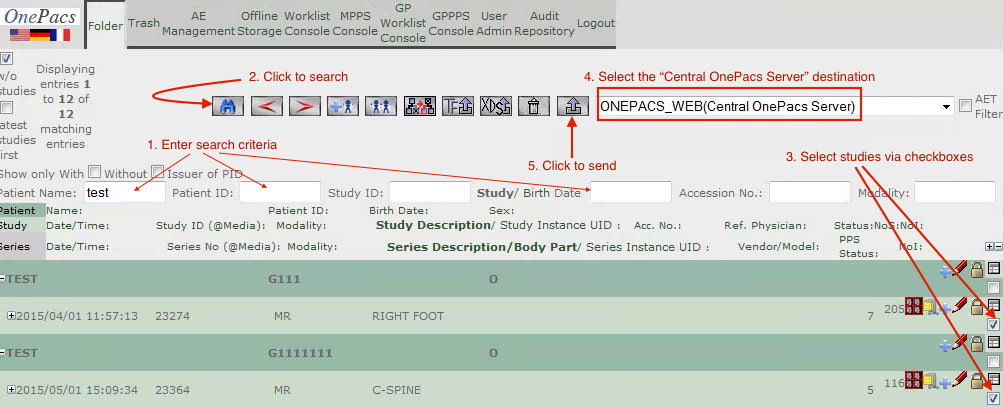Click the merge patients icon
This screenshot has height=408, width=1003.
click(x=381, y=106)
